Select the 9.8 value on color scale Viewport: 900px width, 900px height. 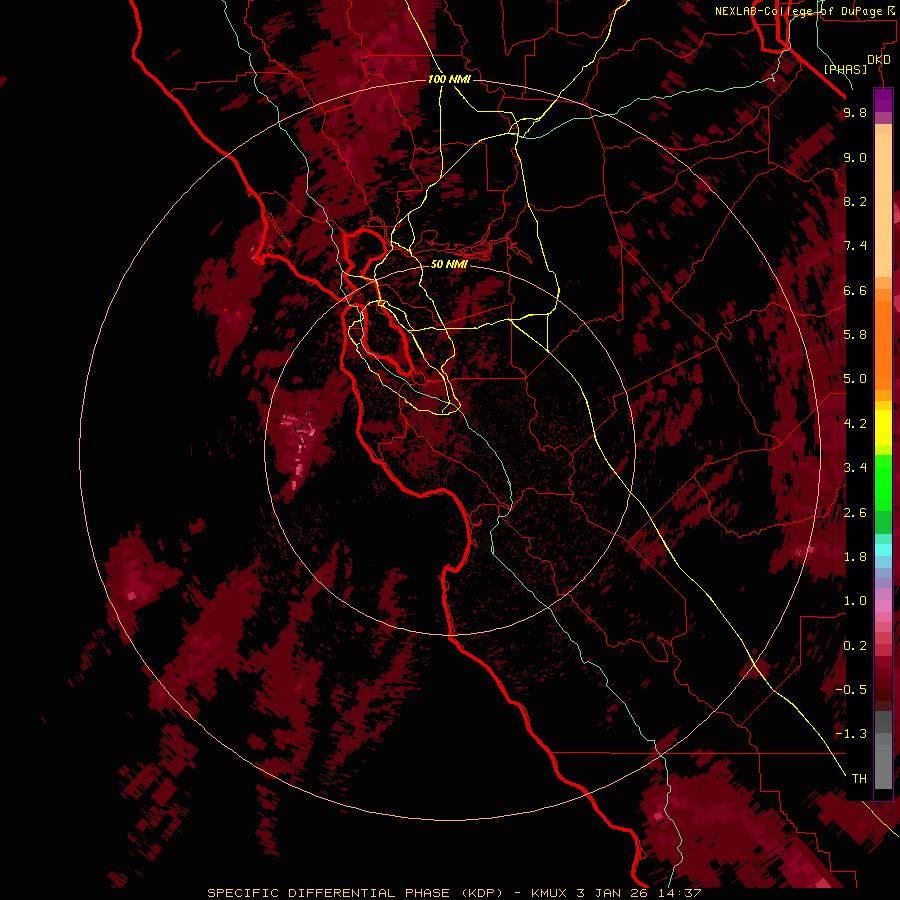[x=855, y=113]
